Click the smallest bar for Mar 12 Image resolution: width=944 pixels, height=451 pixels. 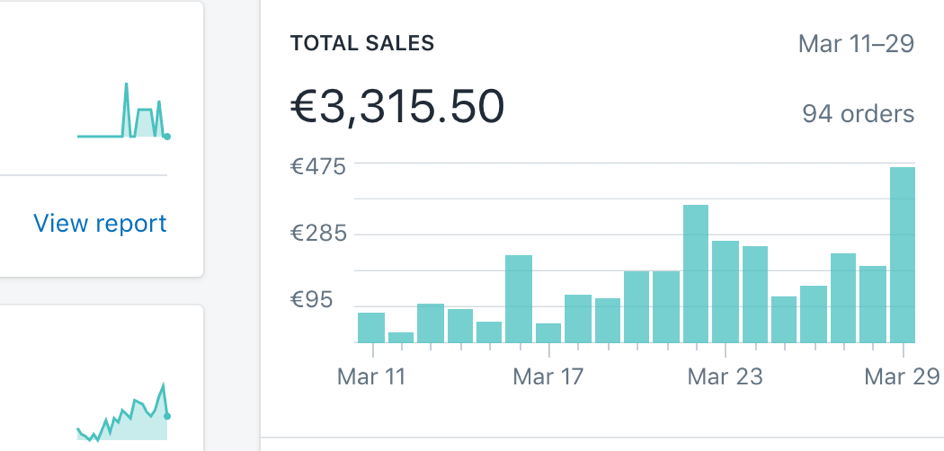pos(401,337)
